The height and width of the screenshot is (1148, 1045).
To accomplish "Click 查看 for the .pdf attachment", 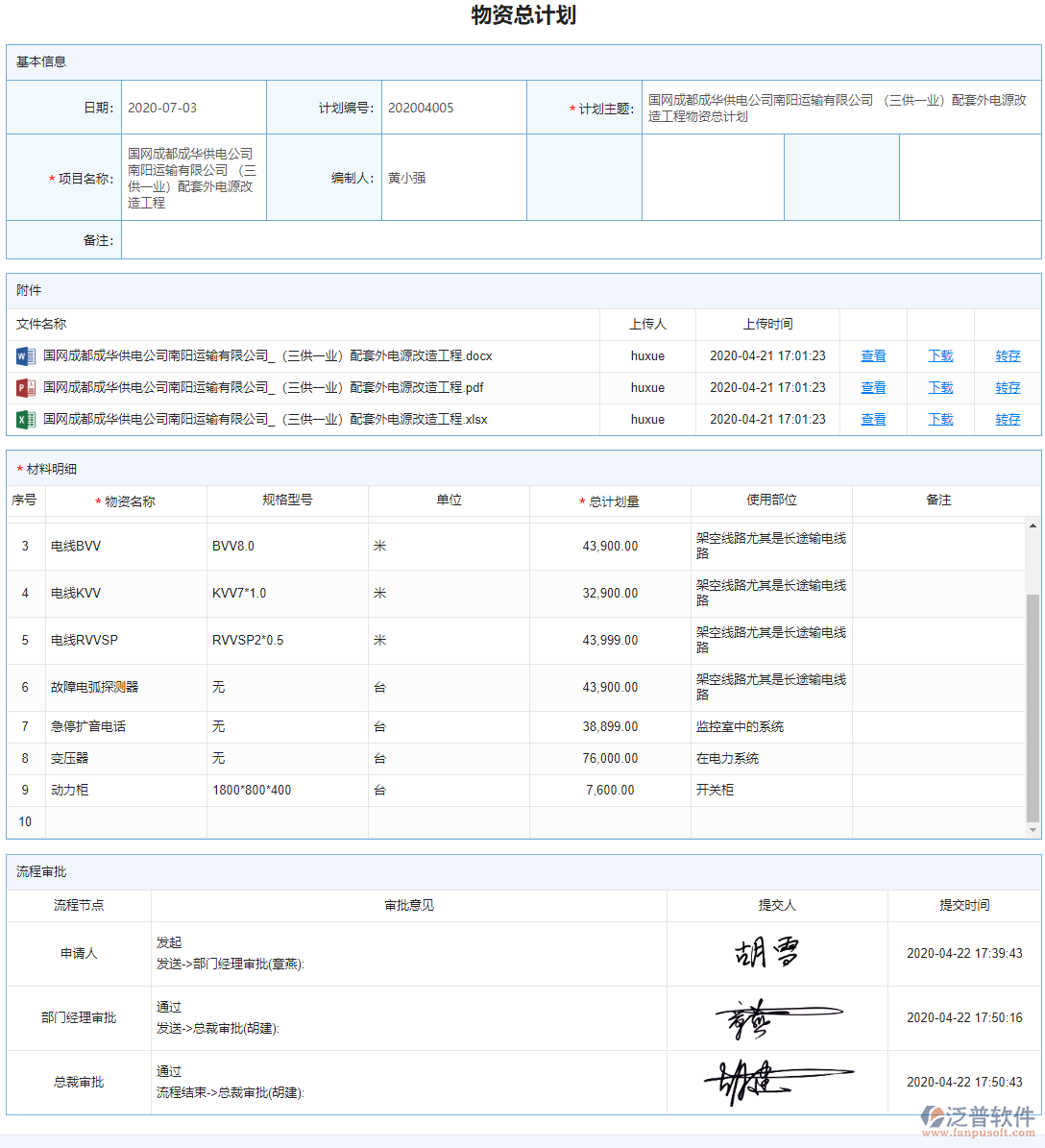I will coord(872,387).
